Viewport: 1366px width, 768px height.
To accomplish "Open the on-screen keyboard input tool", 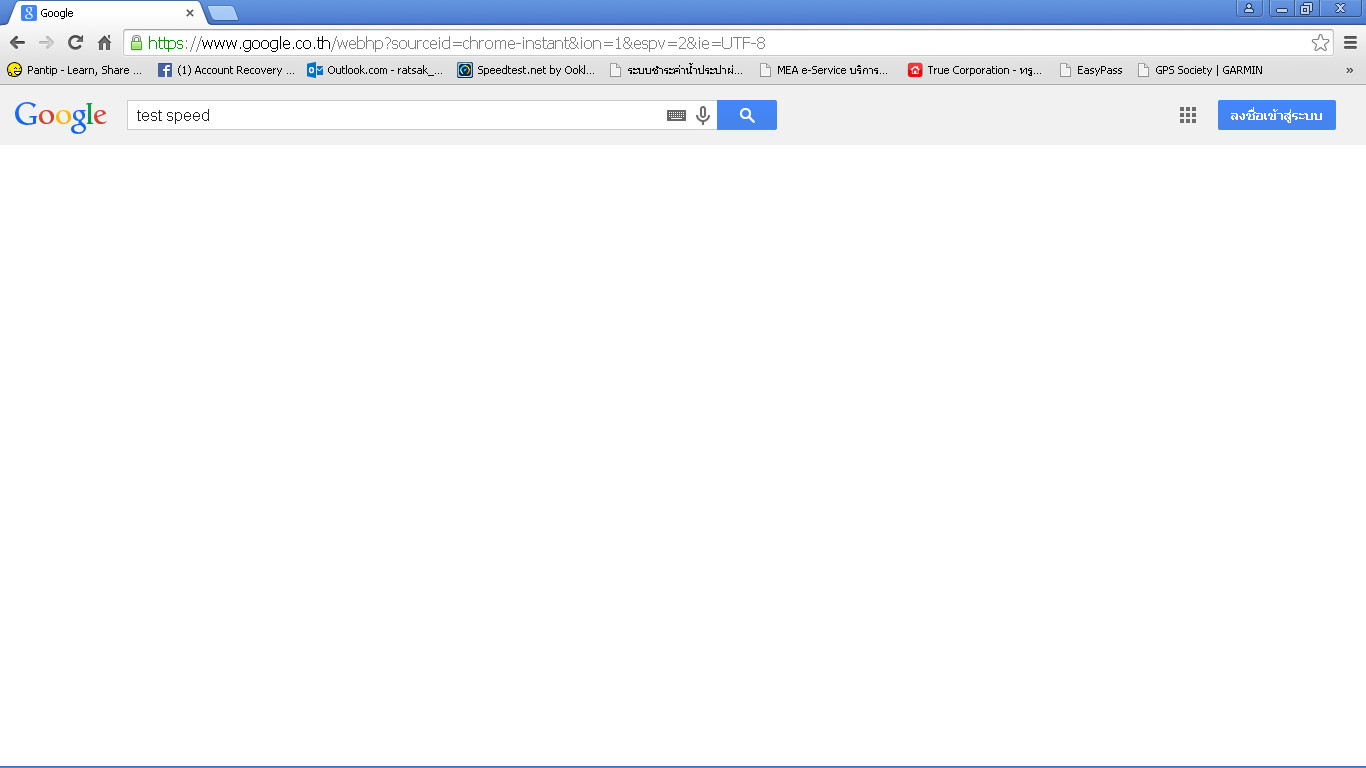I will click(x=676, y=115).
